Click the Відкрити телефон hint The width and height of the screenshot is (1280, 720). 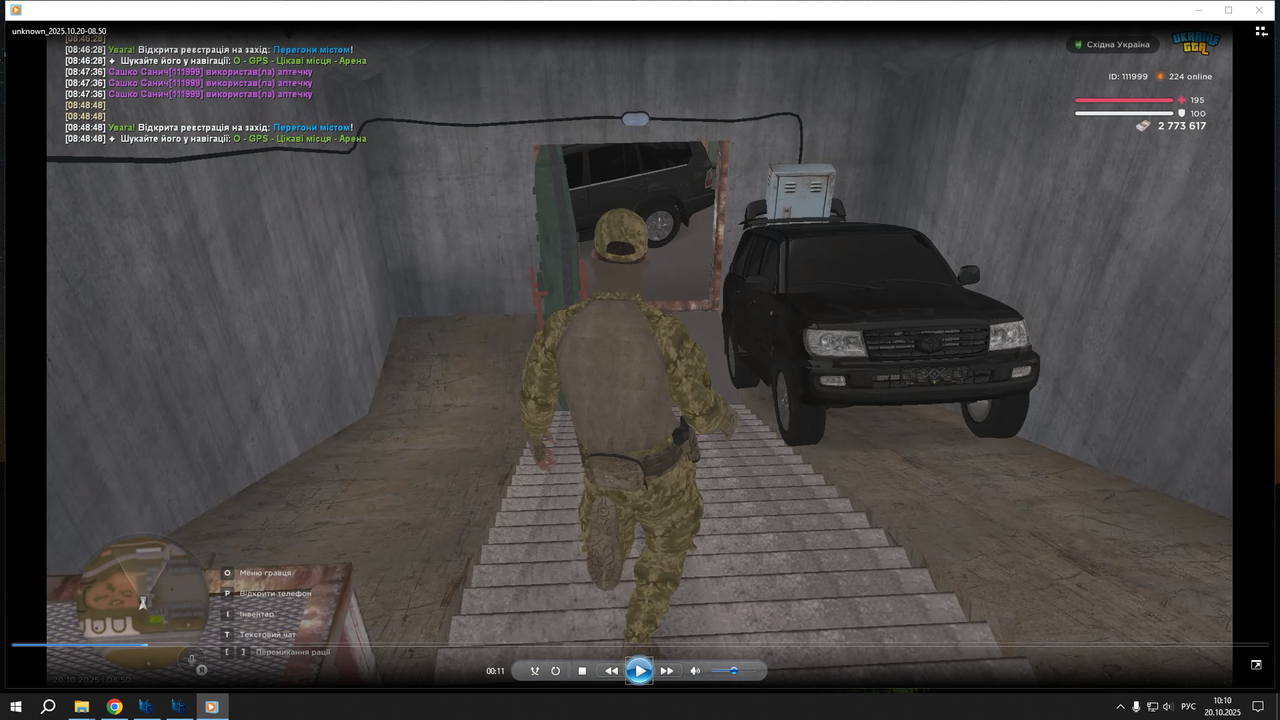275,594
